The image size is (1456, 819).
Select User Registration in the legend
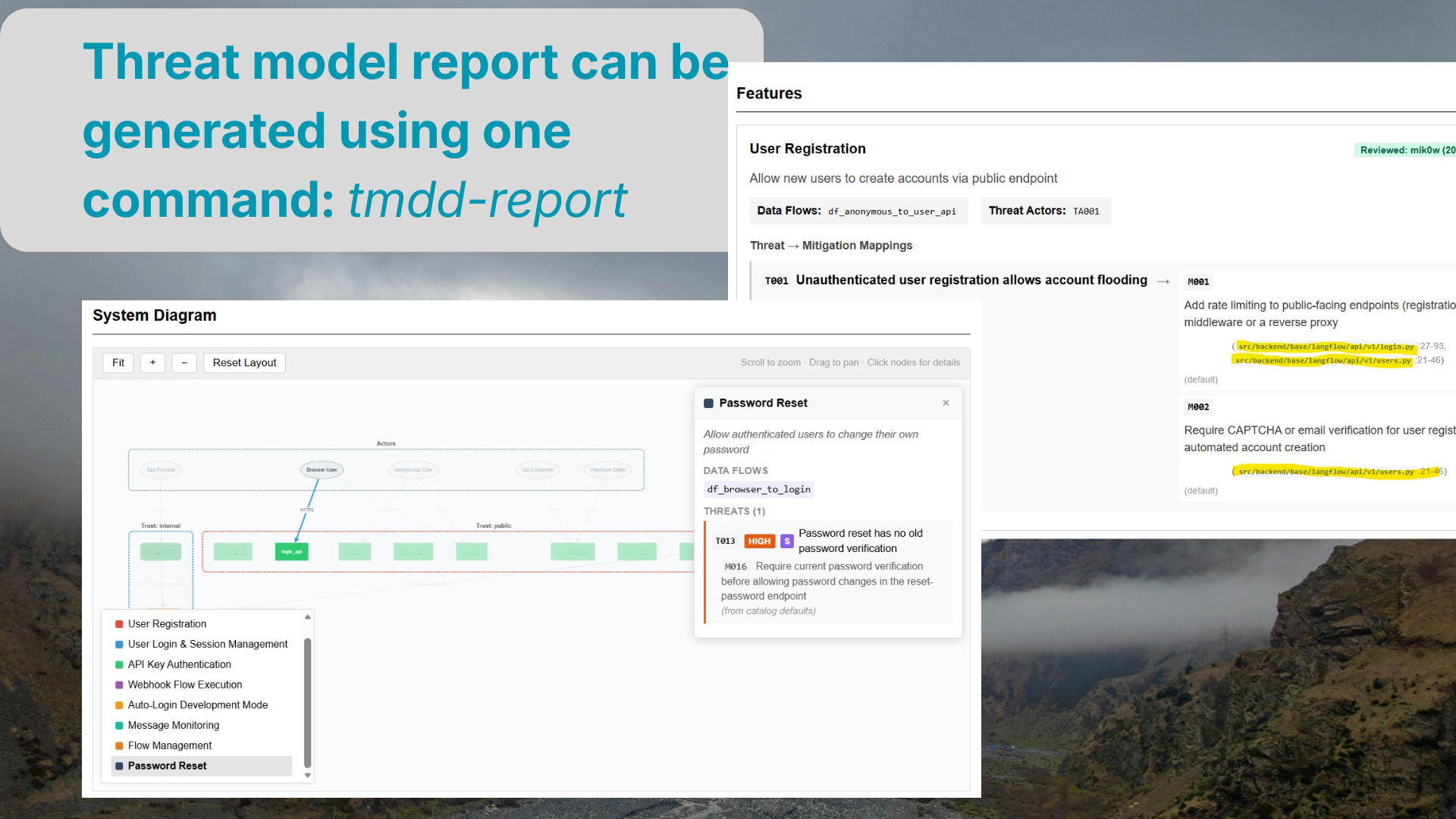pyautogui.click(x=167, y=623)
